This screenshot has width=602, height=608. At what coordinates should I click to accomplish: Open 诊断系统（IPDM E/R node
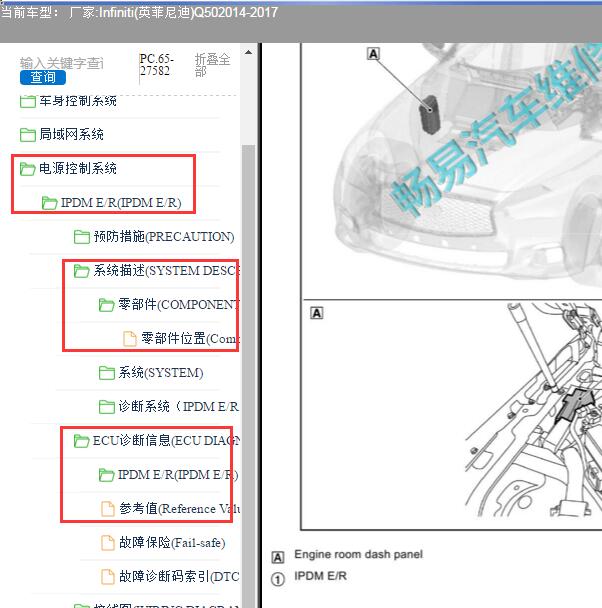[x=178, y=406]
